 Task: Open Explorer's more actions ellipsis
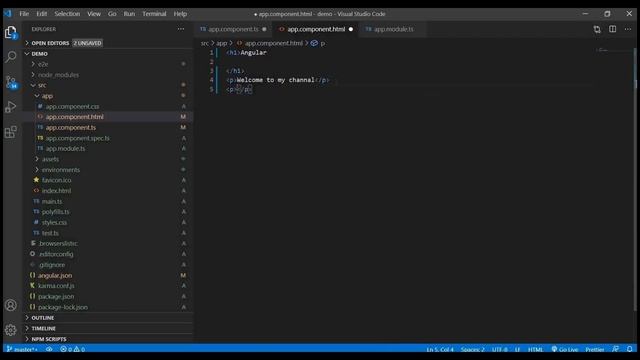click(181, 29)
